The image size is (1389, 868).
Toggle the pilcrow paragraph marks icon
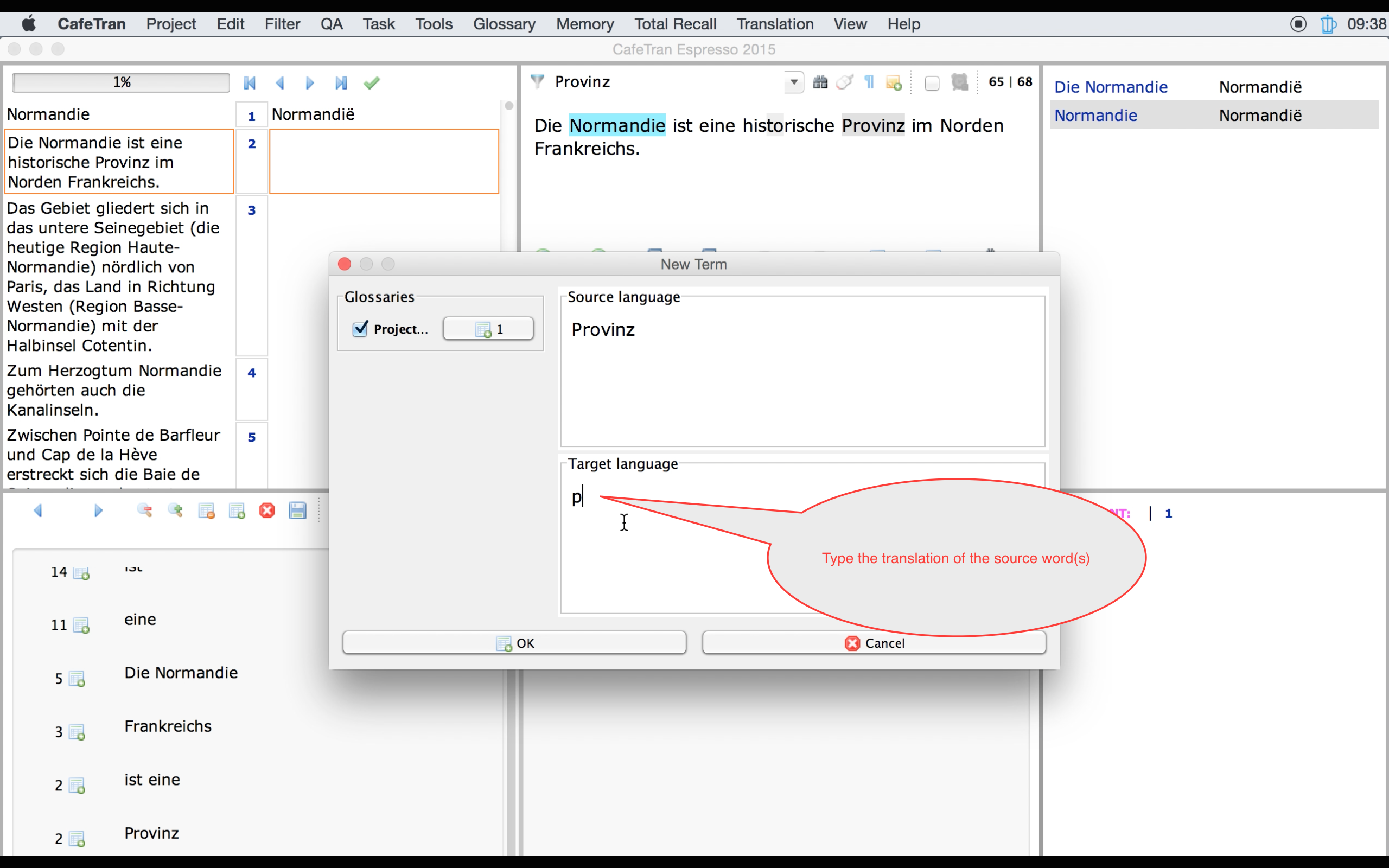pyautogui.click(x=869, y=82)
